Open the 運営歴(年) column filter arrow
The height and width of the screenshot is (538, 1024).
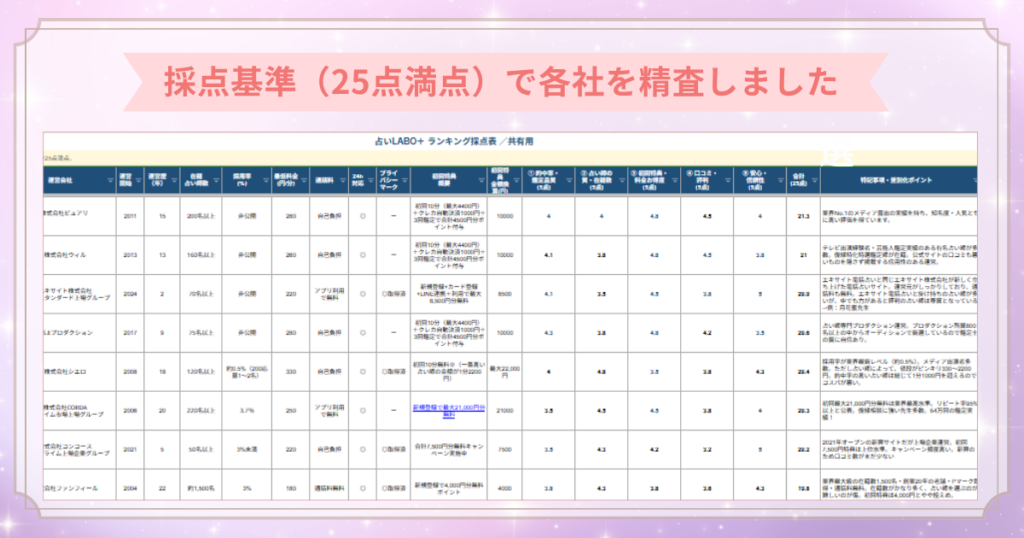click(174, 181)
